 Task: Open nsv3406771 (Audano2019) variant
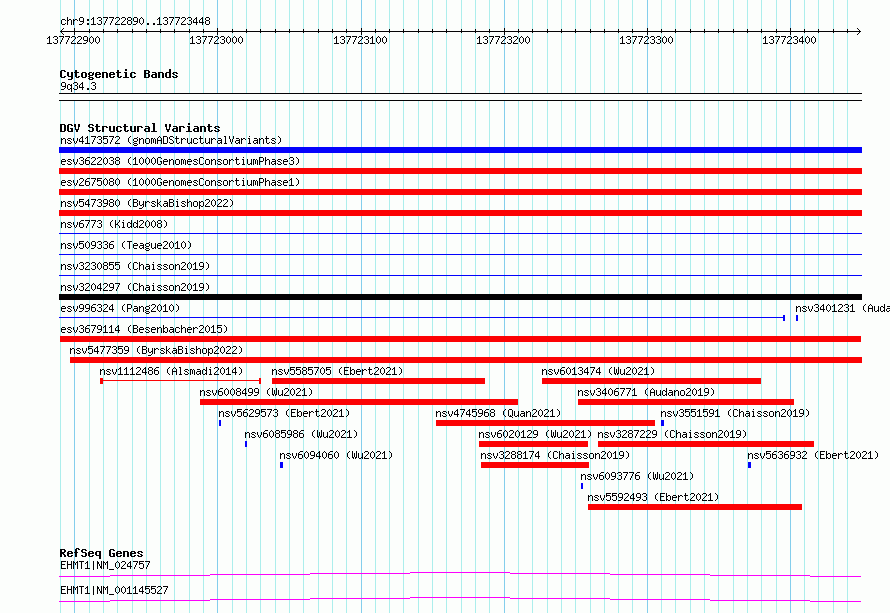[646, 392]
